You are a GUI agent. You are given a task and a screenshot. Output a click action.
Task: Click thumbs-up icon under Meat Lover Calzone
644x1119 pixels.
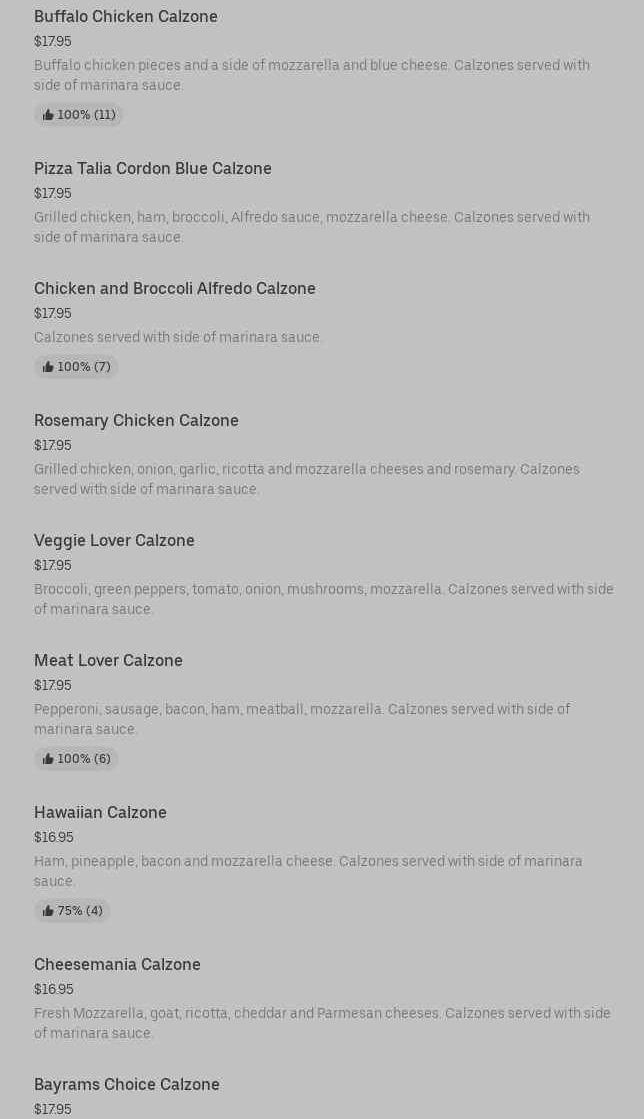(48, 759)
